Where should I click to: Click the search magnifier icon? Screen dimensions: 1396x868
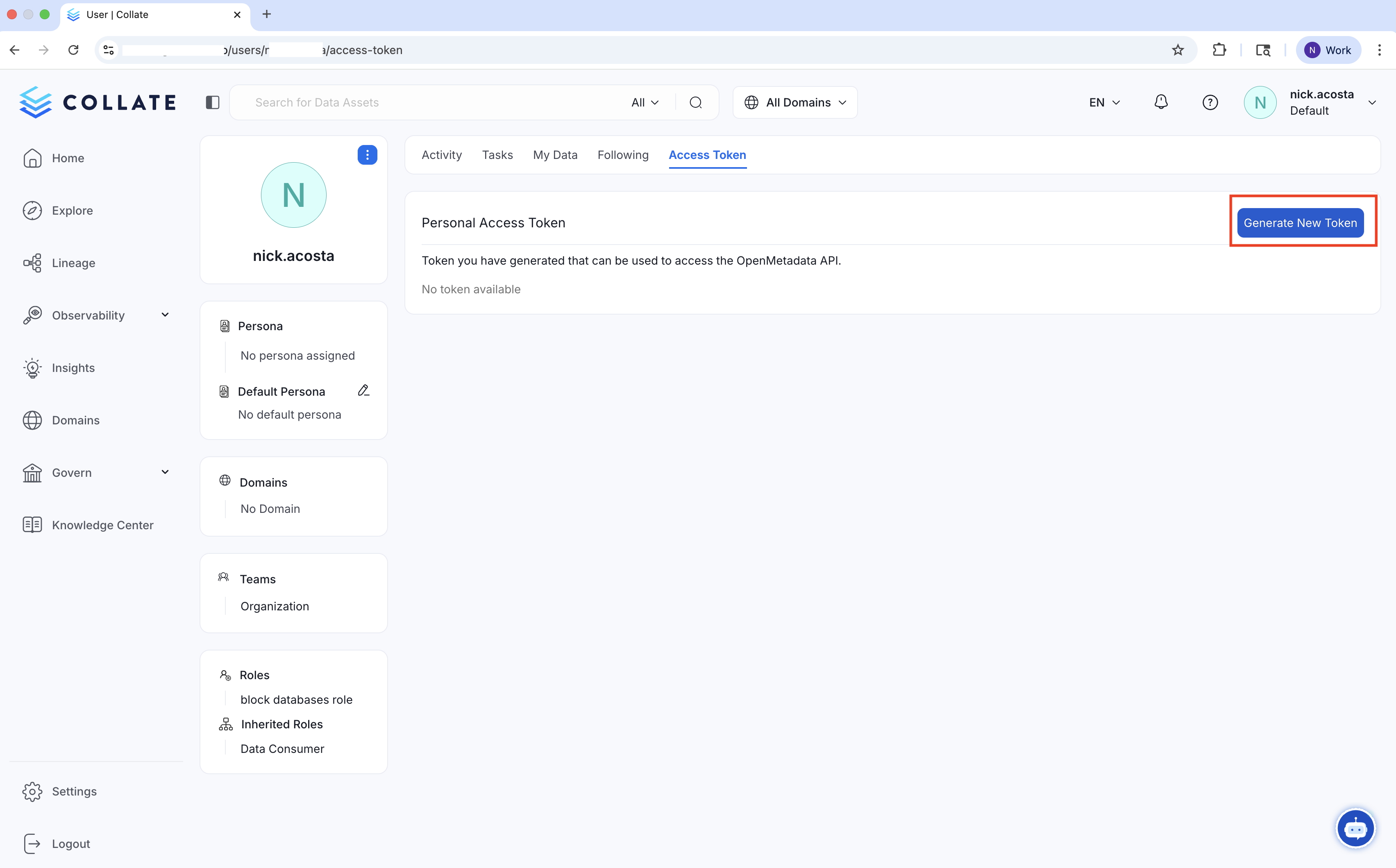695,102
